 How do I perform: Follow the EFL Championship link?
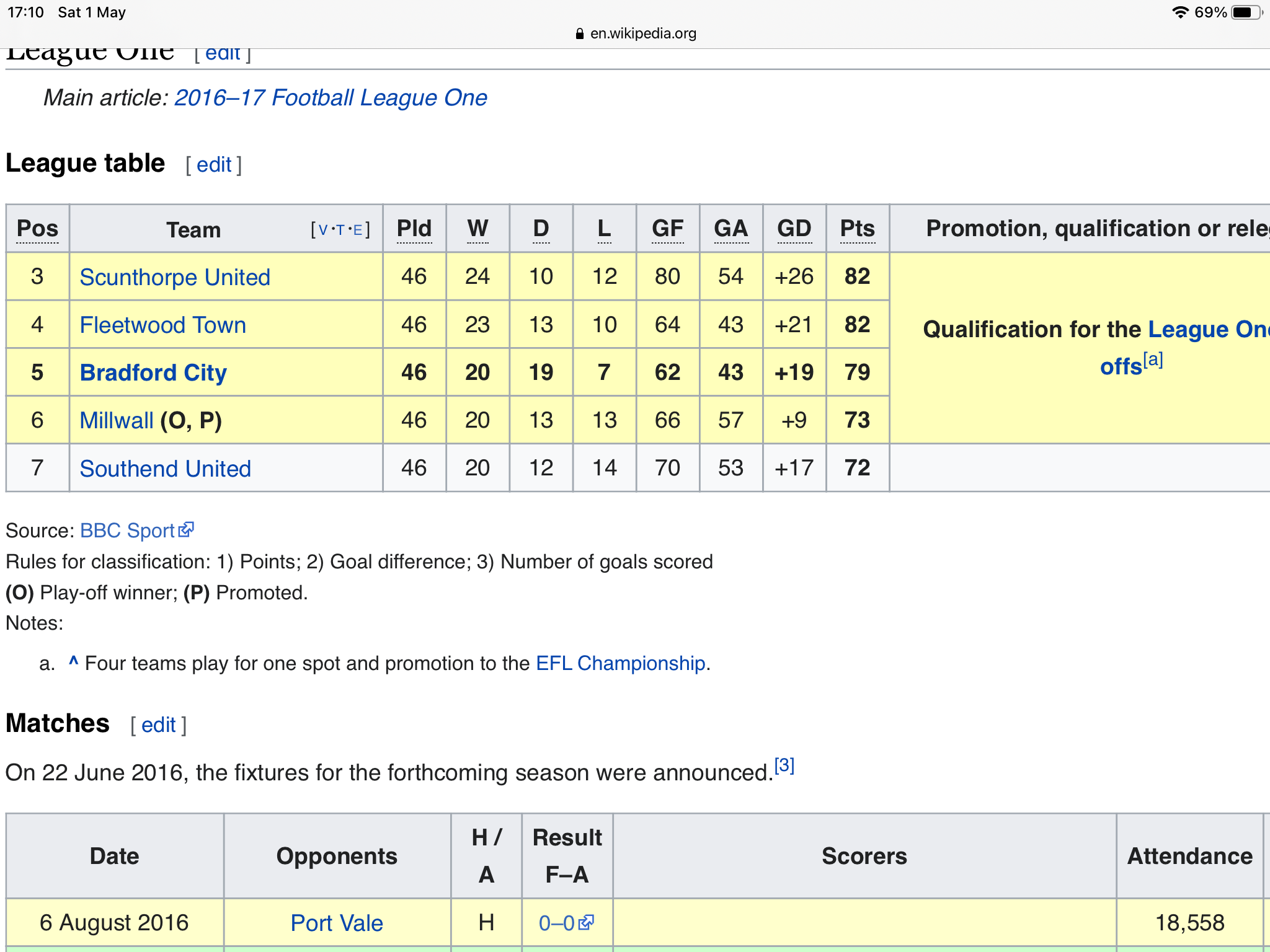(621, 663)
